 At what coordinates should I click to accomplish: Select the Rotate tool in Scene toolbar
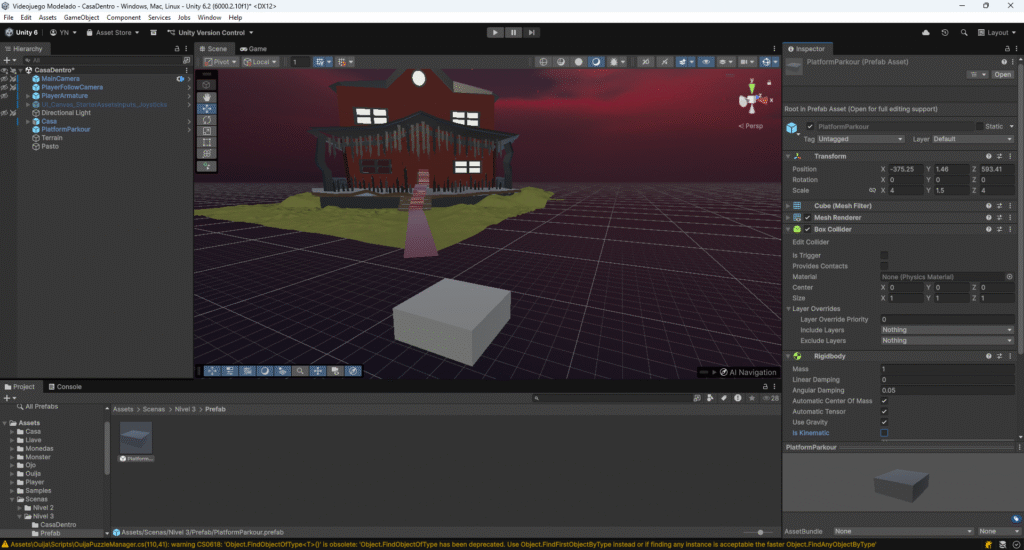tap(207, 120)
